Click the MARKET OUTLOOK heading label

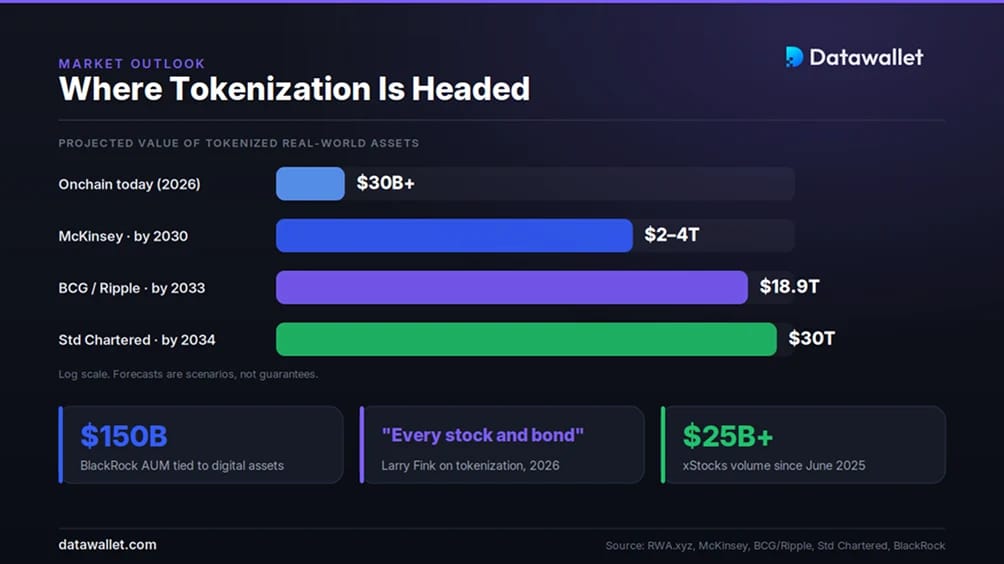pyautogui.click(x=132, y=63)
